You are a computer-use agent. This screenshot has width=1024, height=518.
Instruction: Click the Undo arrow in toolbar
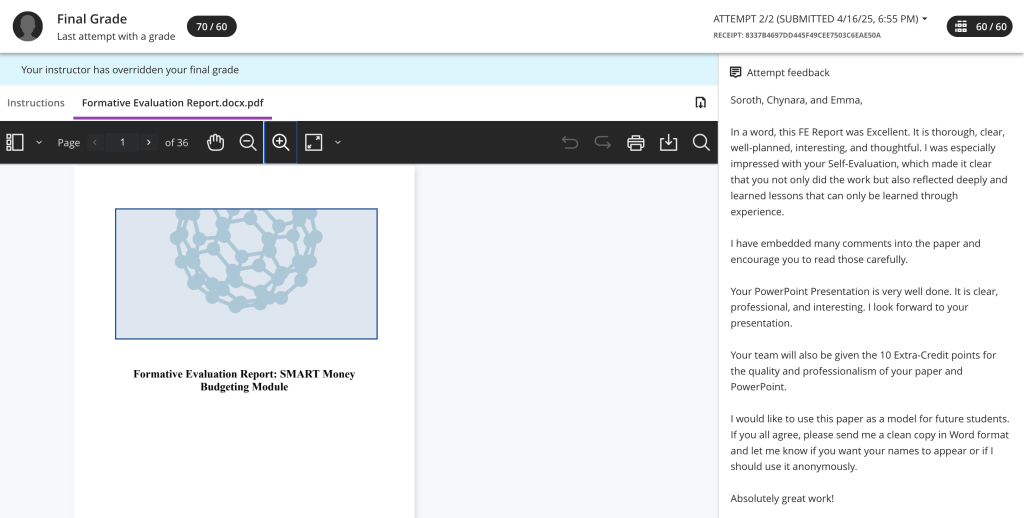pos(570,142)
